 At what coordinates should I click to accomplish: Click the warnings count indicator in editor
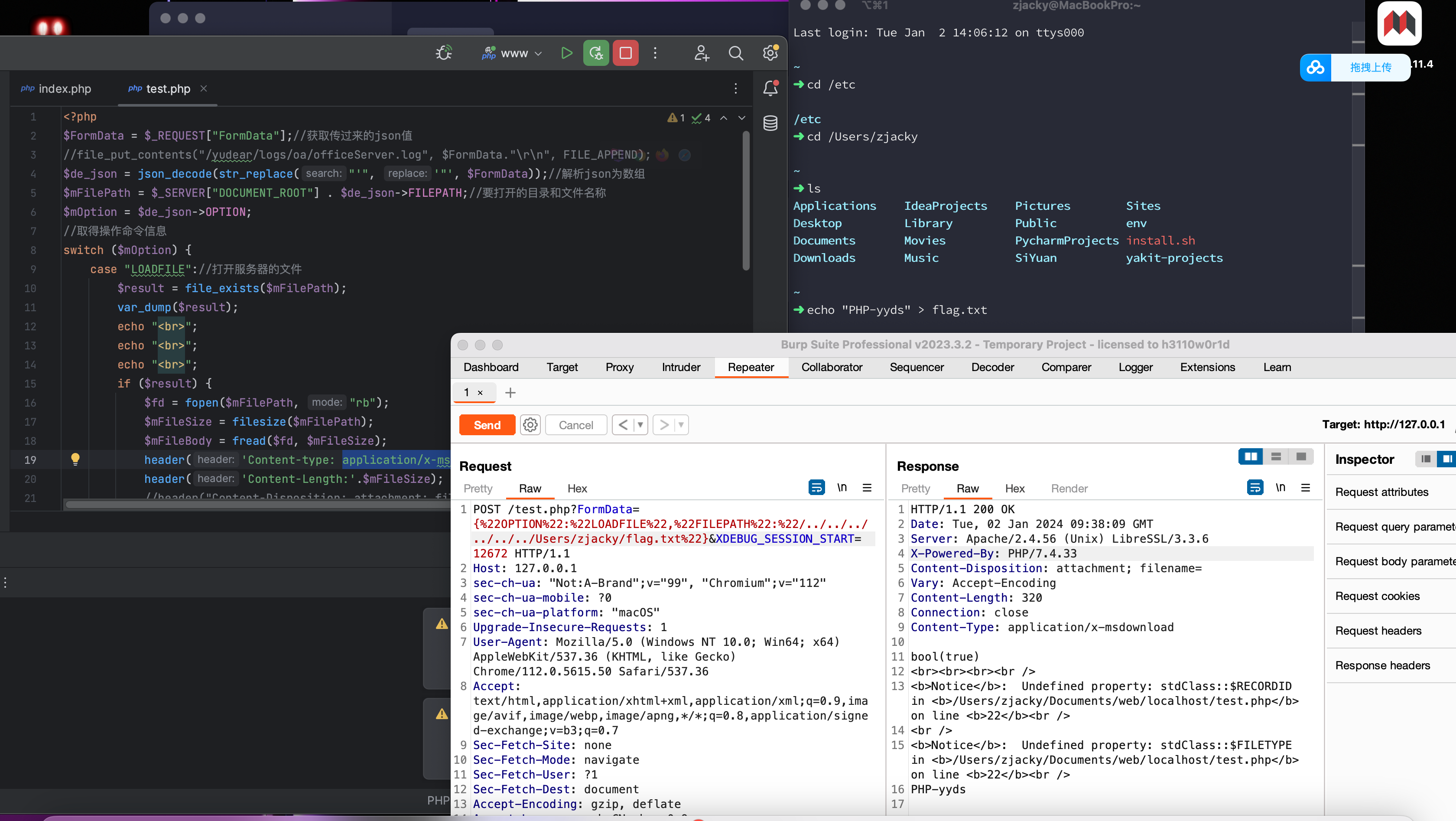[x=676, y=117]
